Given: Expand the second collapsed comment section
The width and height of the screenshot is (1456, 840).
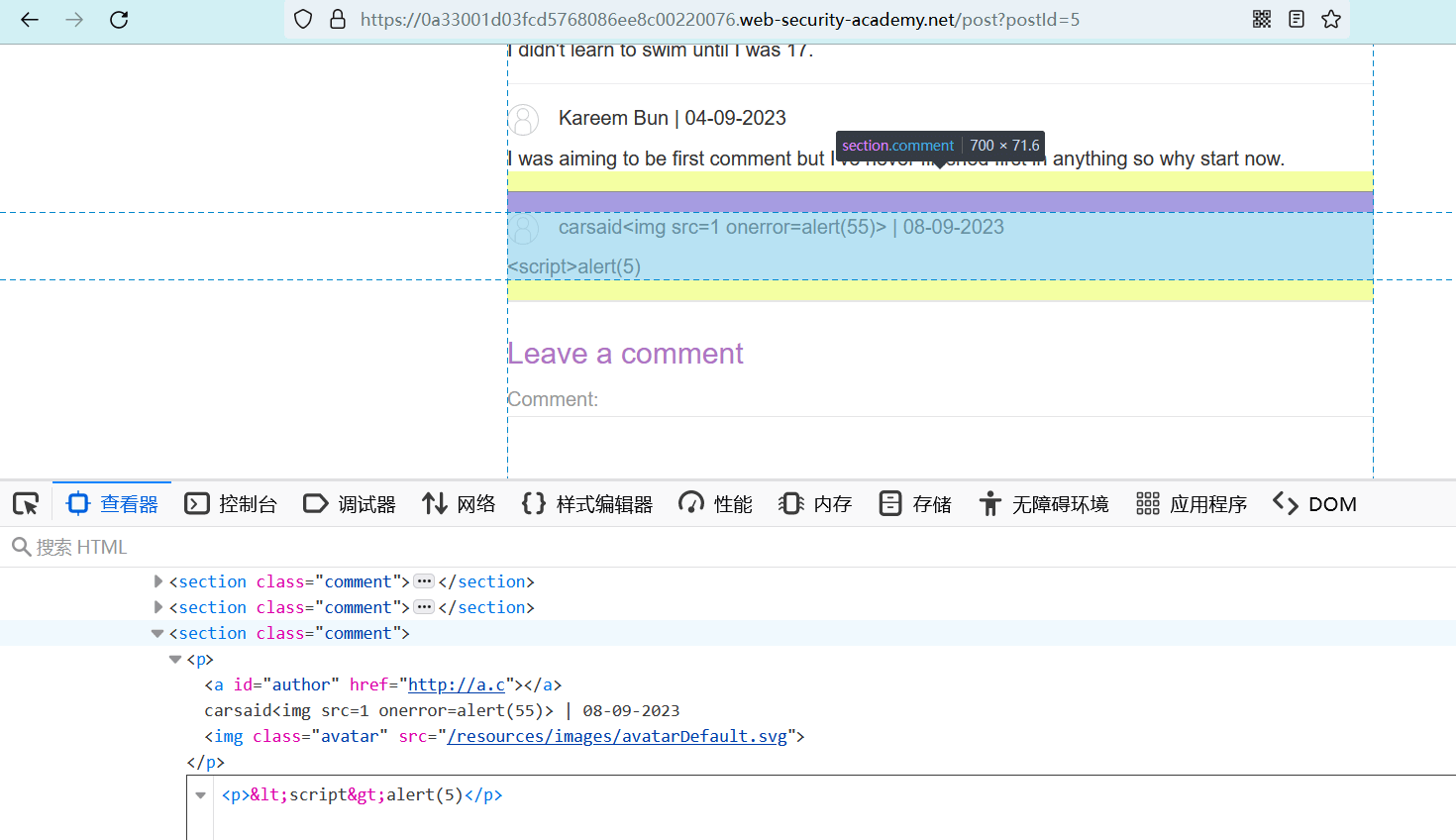Looking at the screenshot, I should pos(158,607).
